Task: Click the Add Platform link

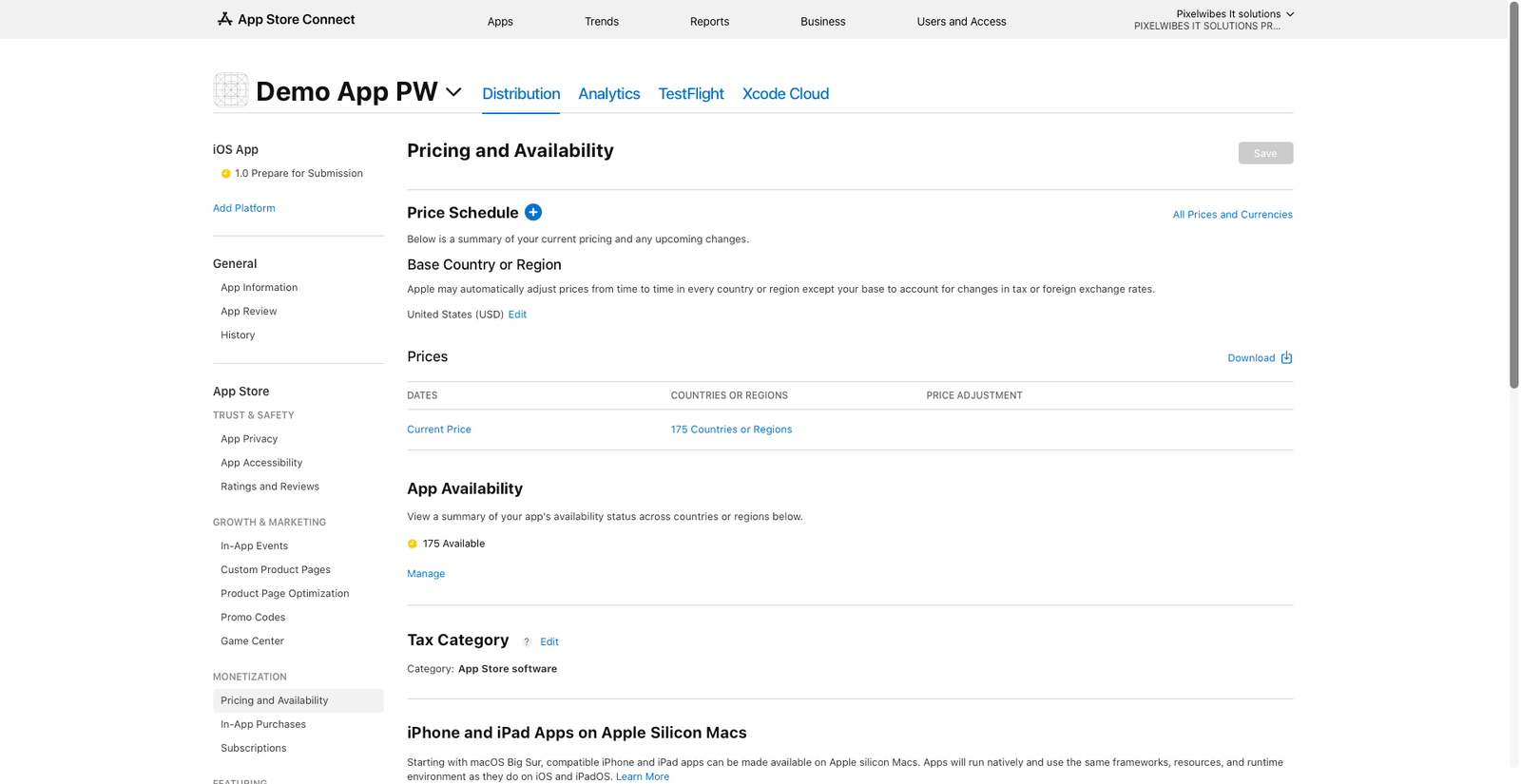Action: pos(243,208)
